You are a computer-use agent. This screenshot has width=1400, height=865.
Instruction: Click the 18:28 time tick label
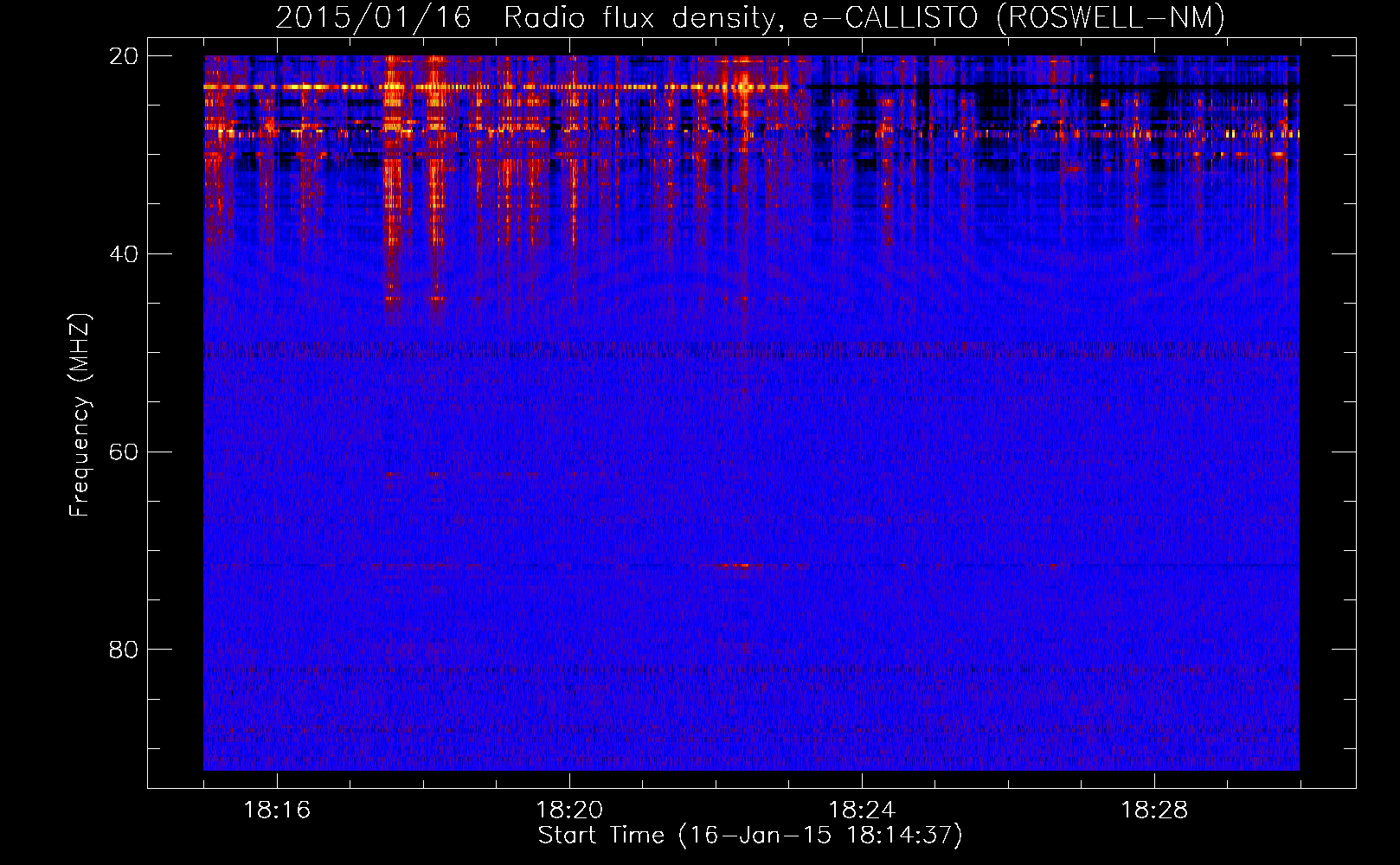1154,810
